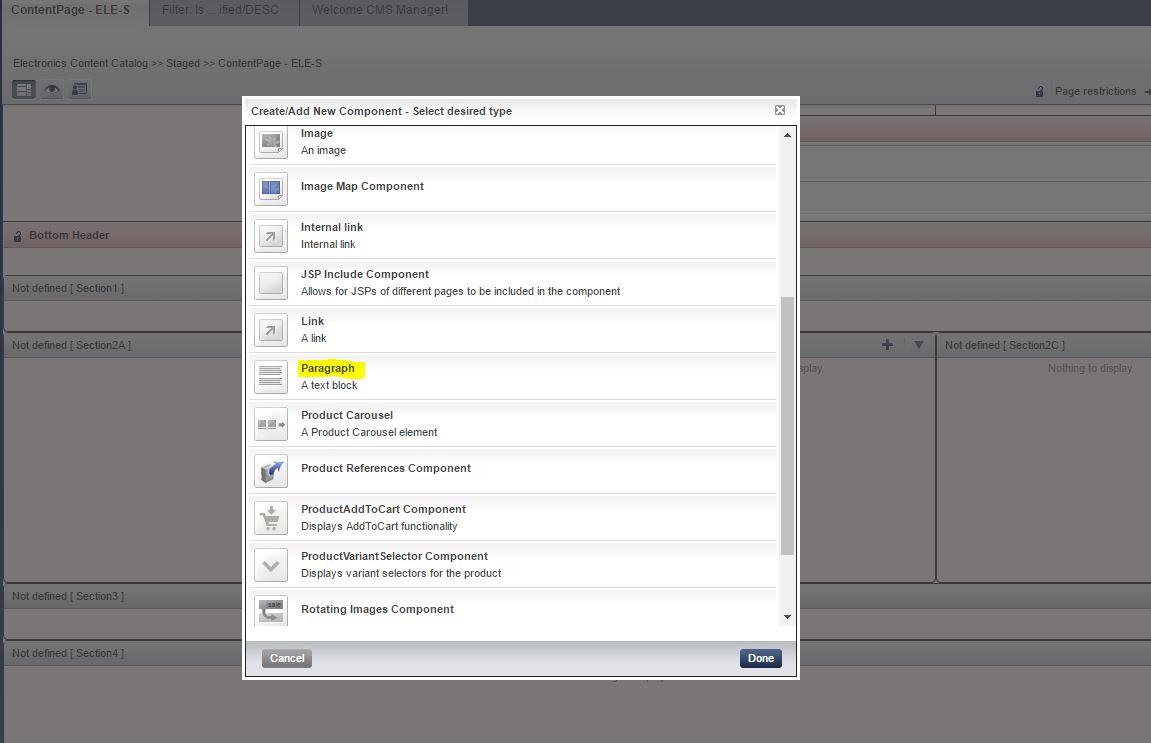Expand the Page restrictions arrow
The width and height of the screenshot is (1151, 743).
1146,91
